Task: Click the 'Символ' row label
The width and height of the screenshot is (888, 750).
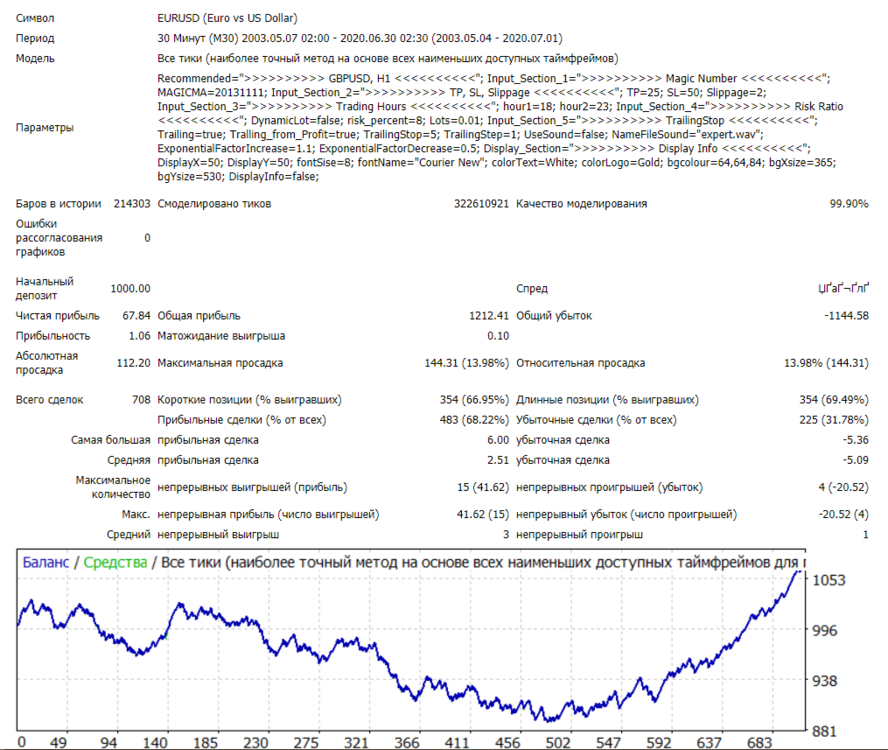Action: (x=35, y=18)
